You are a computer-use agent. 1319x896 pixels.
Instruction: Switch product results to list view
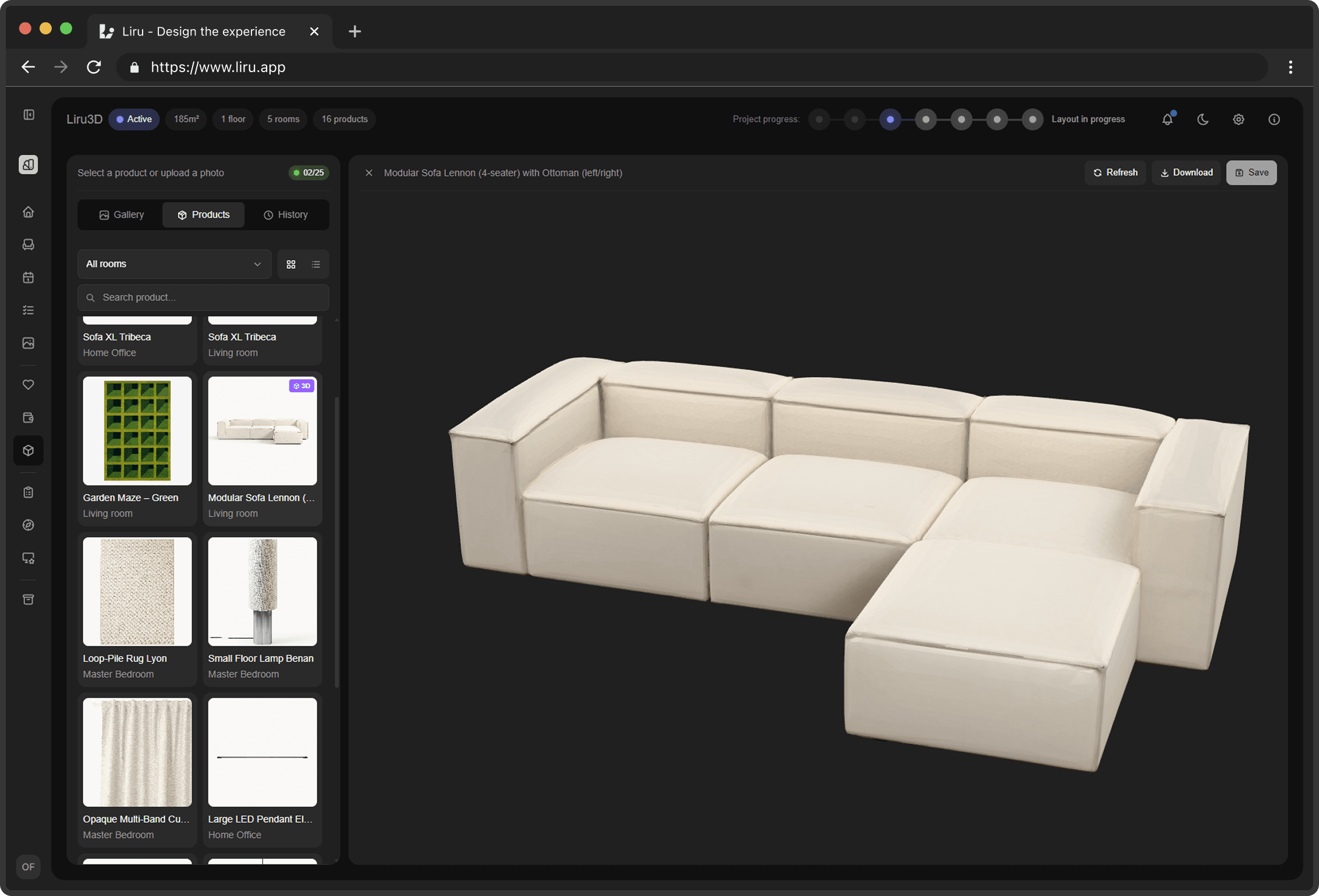click(x=315, y=264)
